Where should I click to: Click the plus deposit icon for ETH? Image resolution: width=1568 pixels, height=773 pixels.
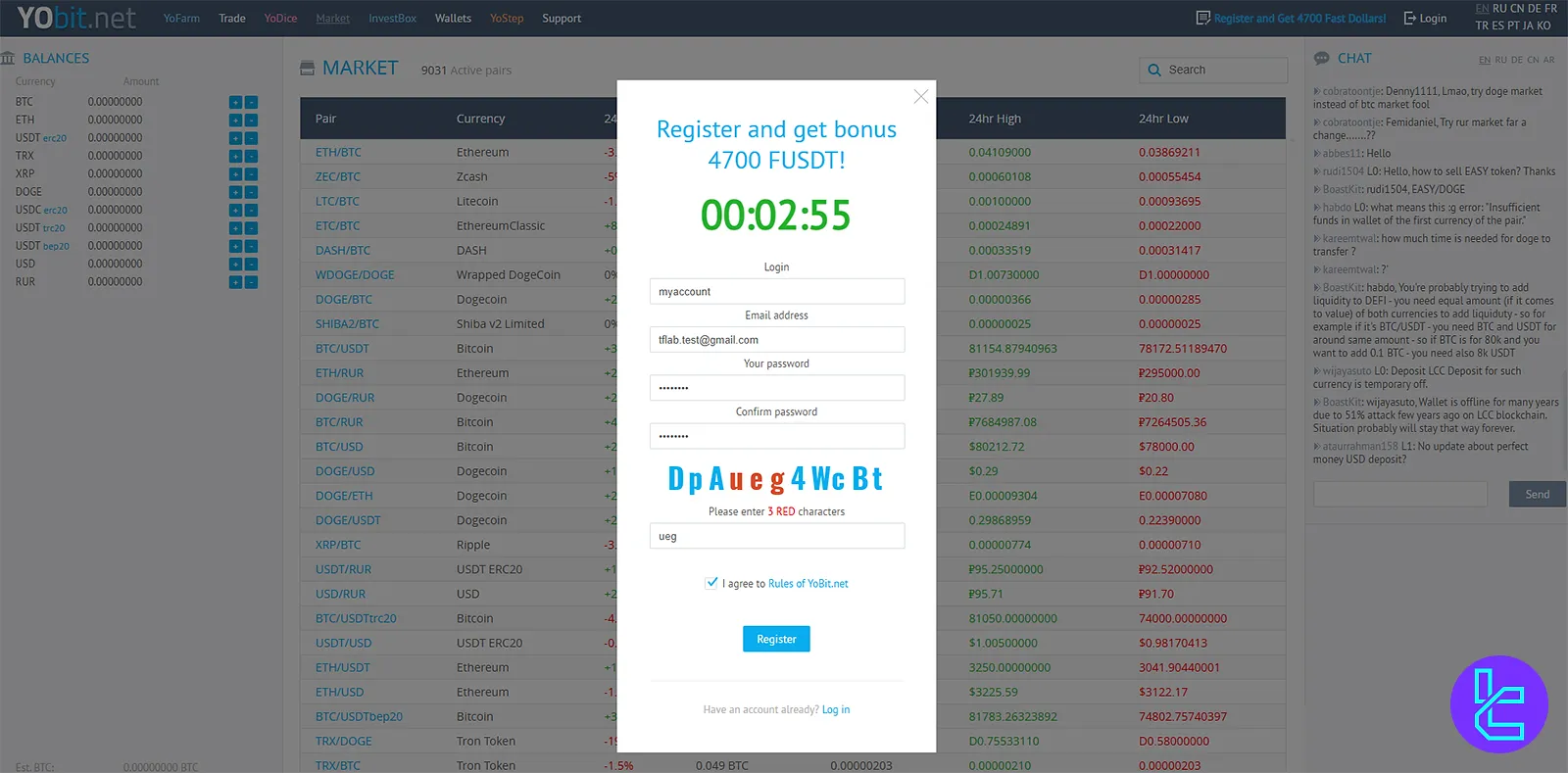pos(235,120)
